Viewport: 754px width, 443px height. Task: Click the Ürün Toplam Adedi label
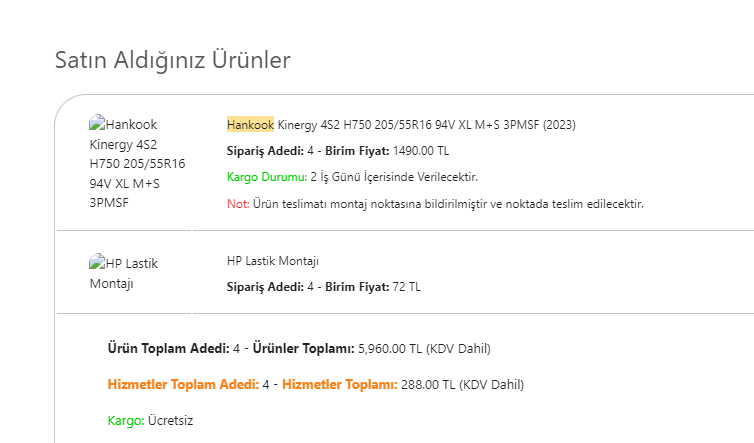(169, 349)
